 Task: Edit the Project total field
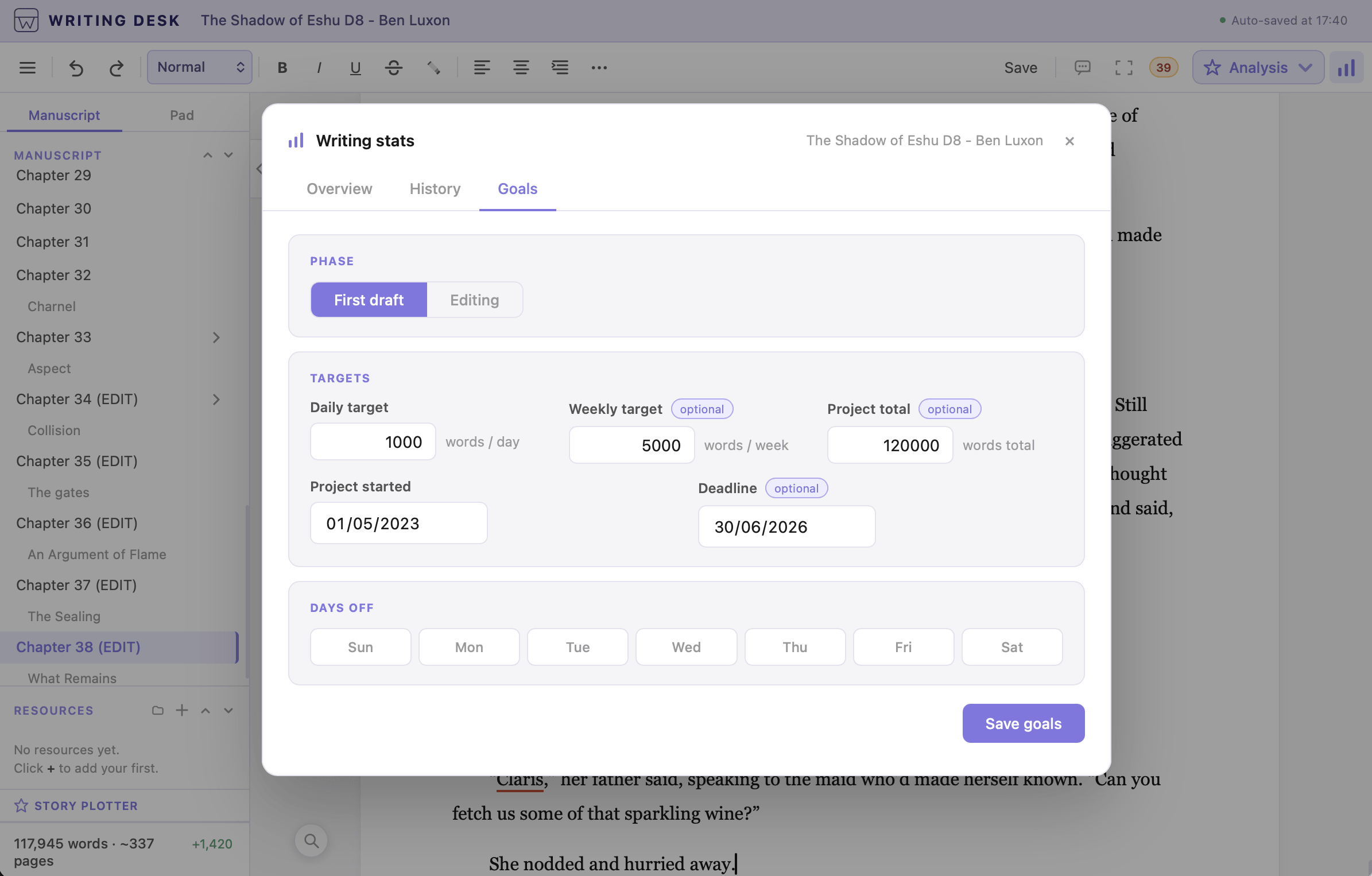(890, 445)
